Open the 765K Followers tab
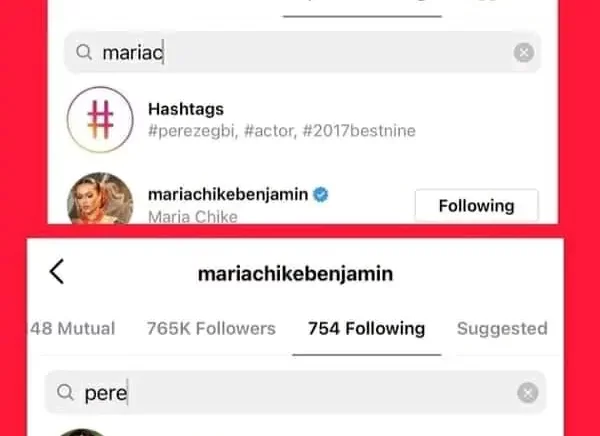 pyautogui.click(x=210, y=328)
